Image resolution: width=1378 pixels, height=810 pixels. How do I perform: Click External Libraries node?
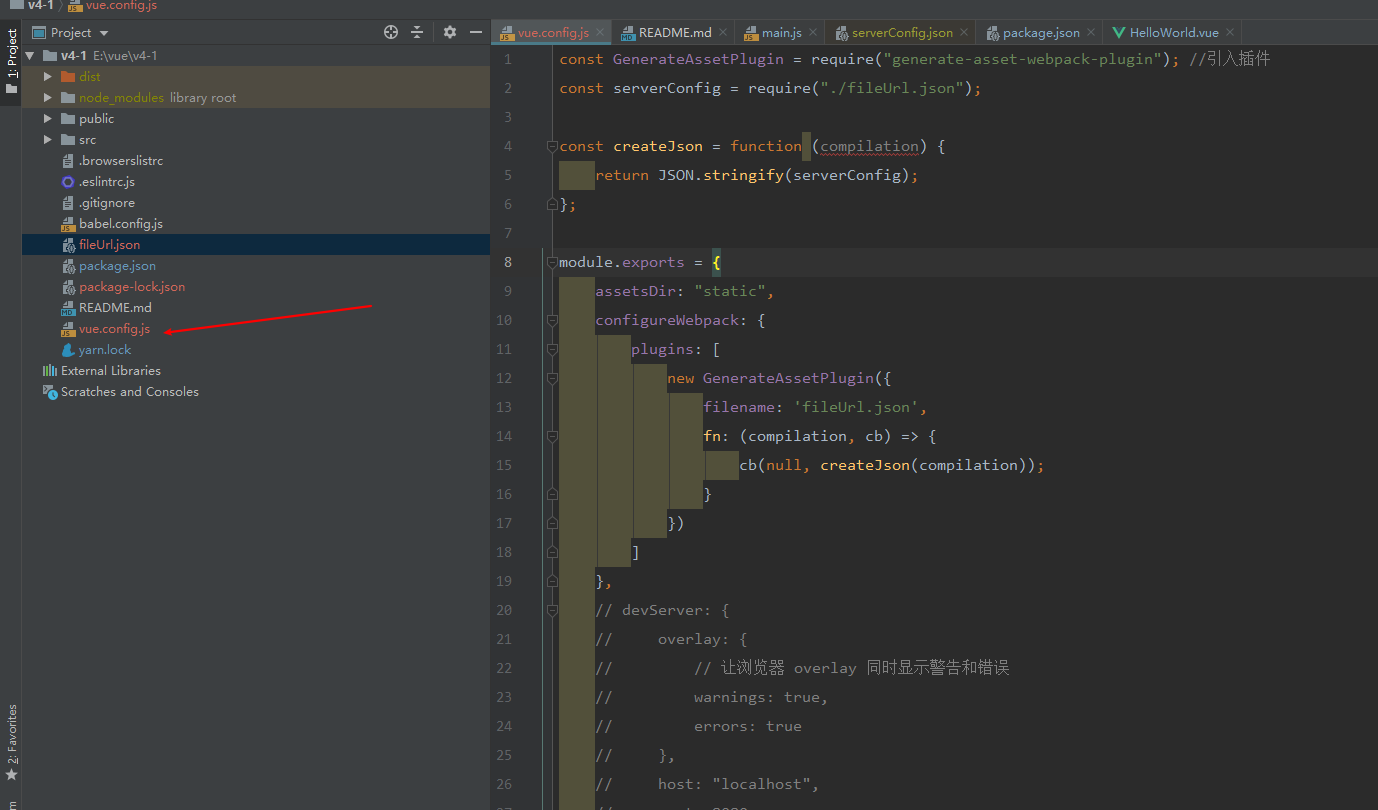[110, 370]
